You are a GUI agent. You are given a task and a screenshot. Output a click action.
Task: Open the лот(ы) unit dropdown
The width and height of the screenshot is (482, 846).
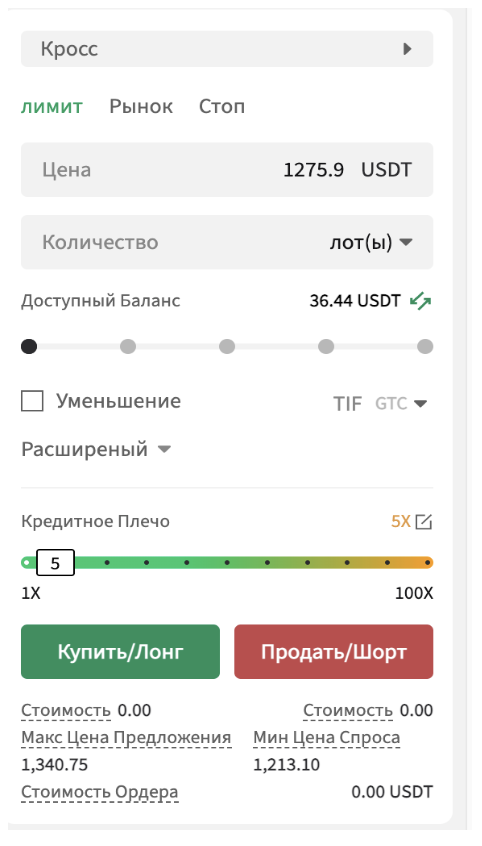click(x=371, y=242)
